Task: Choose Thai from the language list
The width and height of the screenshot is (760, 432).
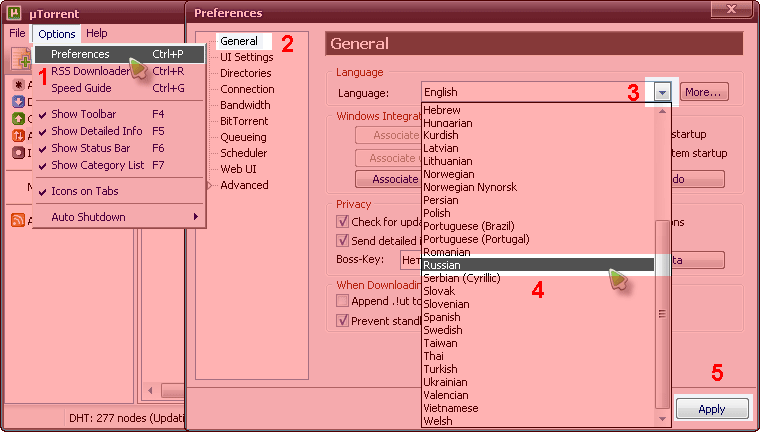Action: 538,356
